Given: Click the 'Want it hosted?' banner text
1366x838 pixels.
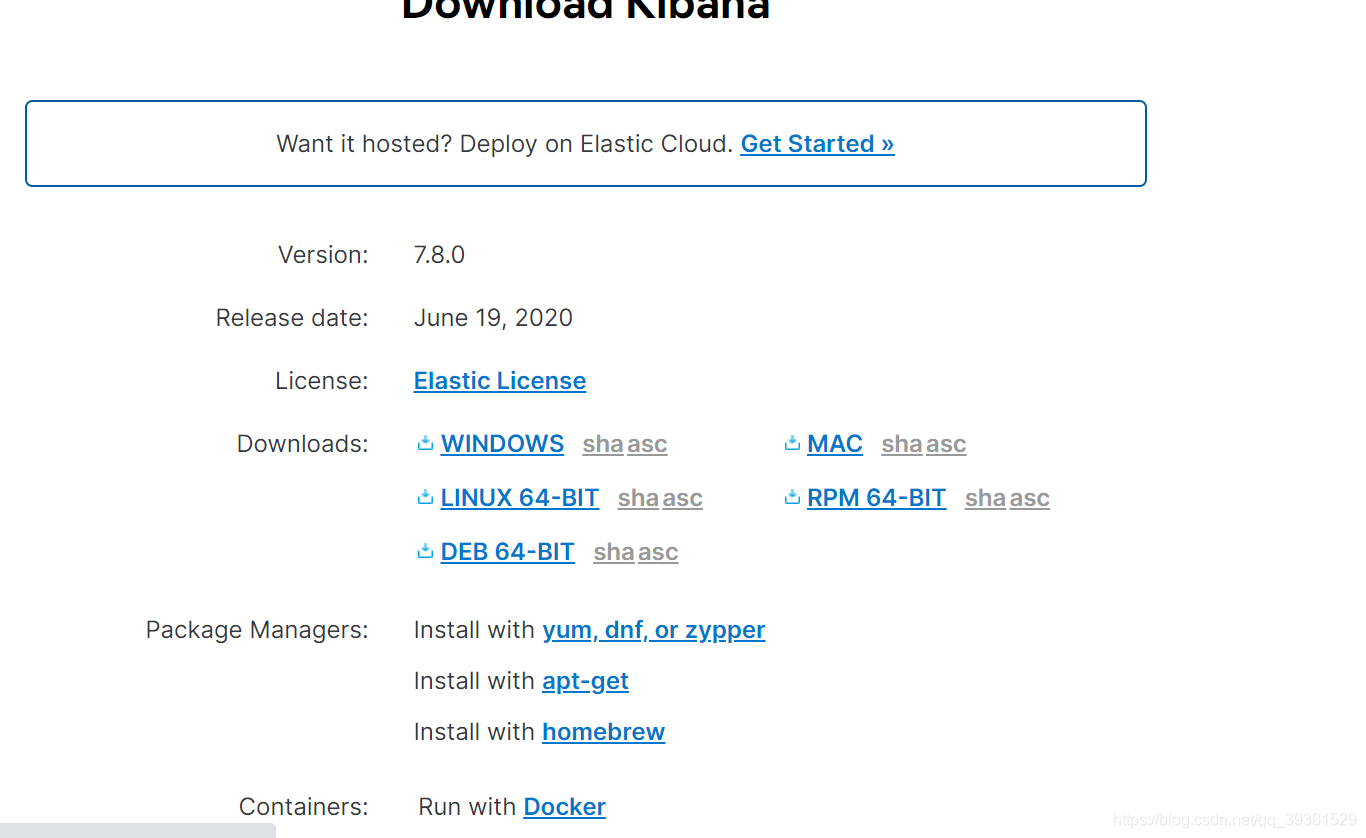Looking at the screenshot, I should pyautogui.click(x=505, y=144).
